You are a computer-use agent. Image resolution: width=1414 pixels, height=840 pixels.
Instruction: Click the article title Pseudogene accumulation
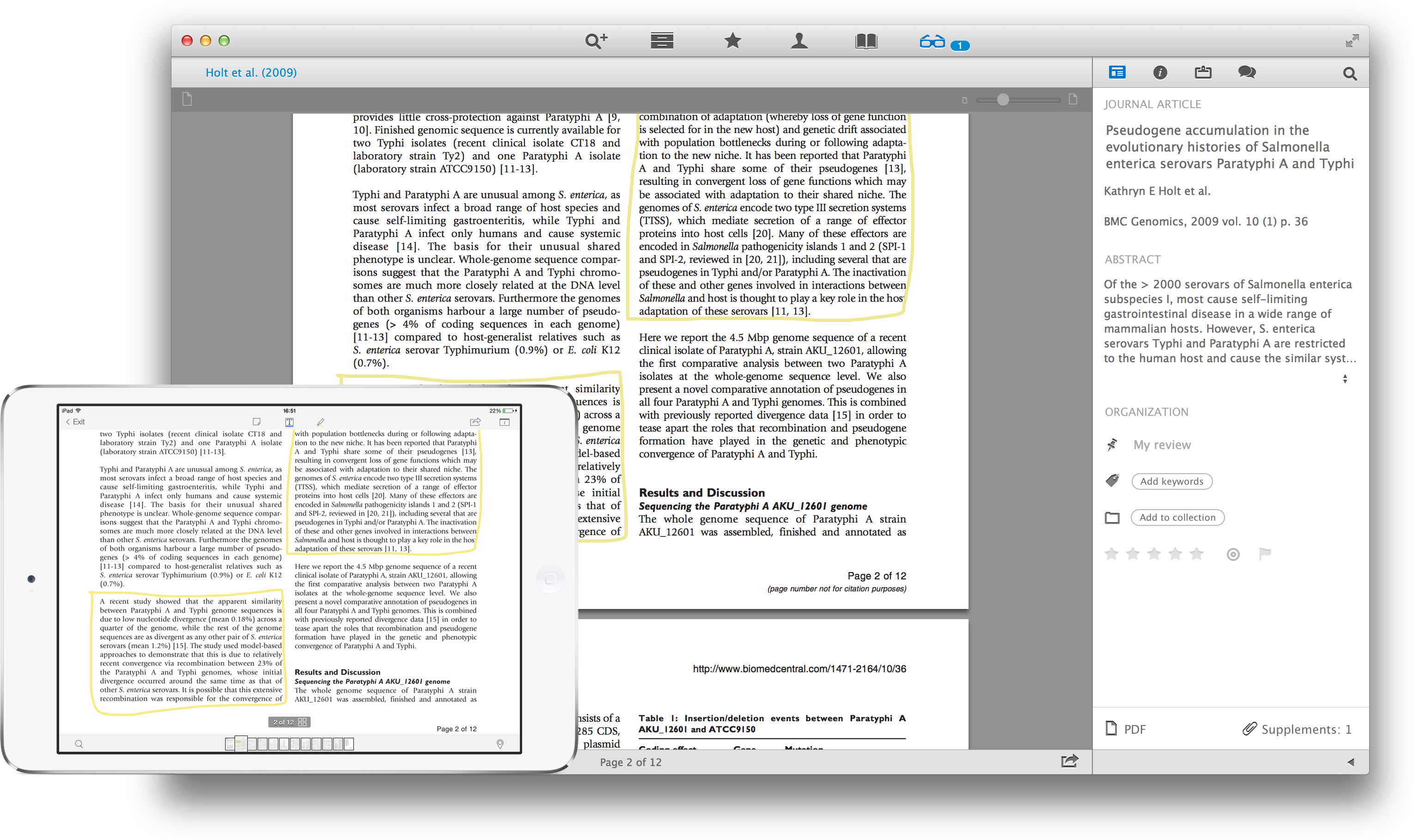(1229, 146)
